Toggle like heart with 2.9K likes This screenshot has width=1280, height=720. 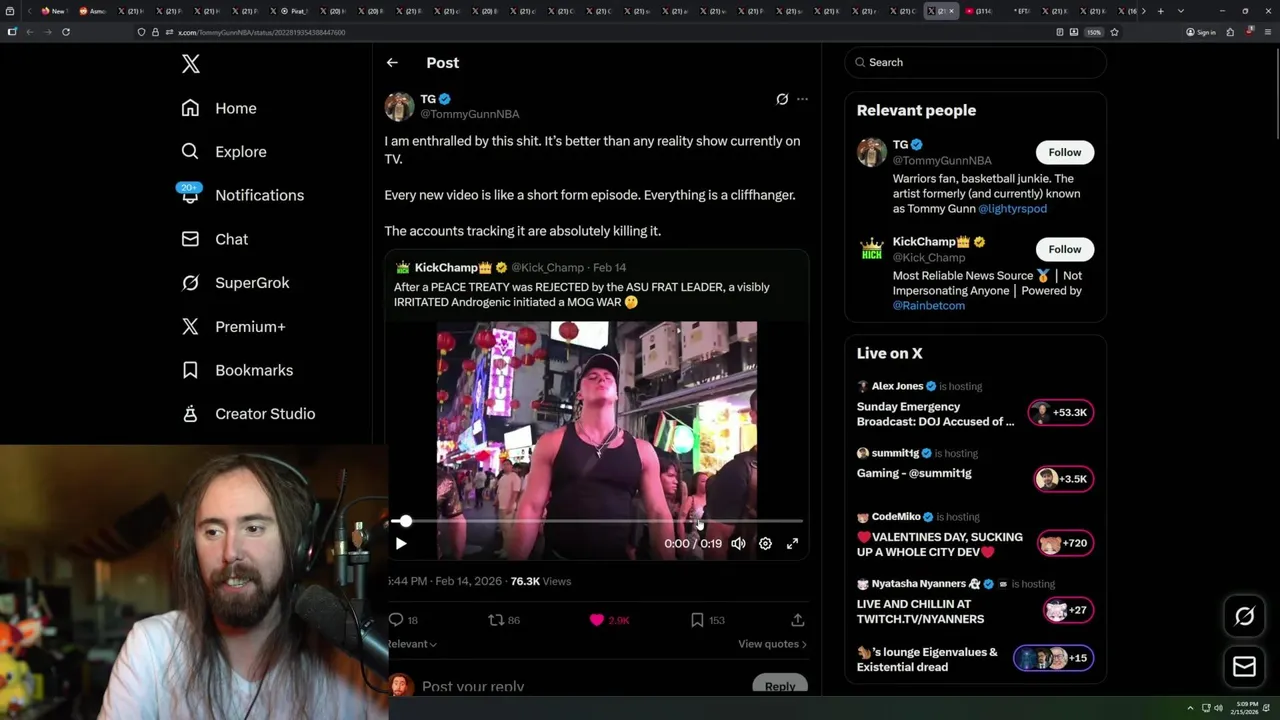(597, 620)
